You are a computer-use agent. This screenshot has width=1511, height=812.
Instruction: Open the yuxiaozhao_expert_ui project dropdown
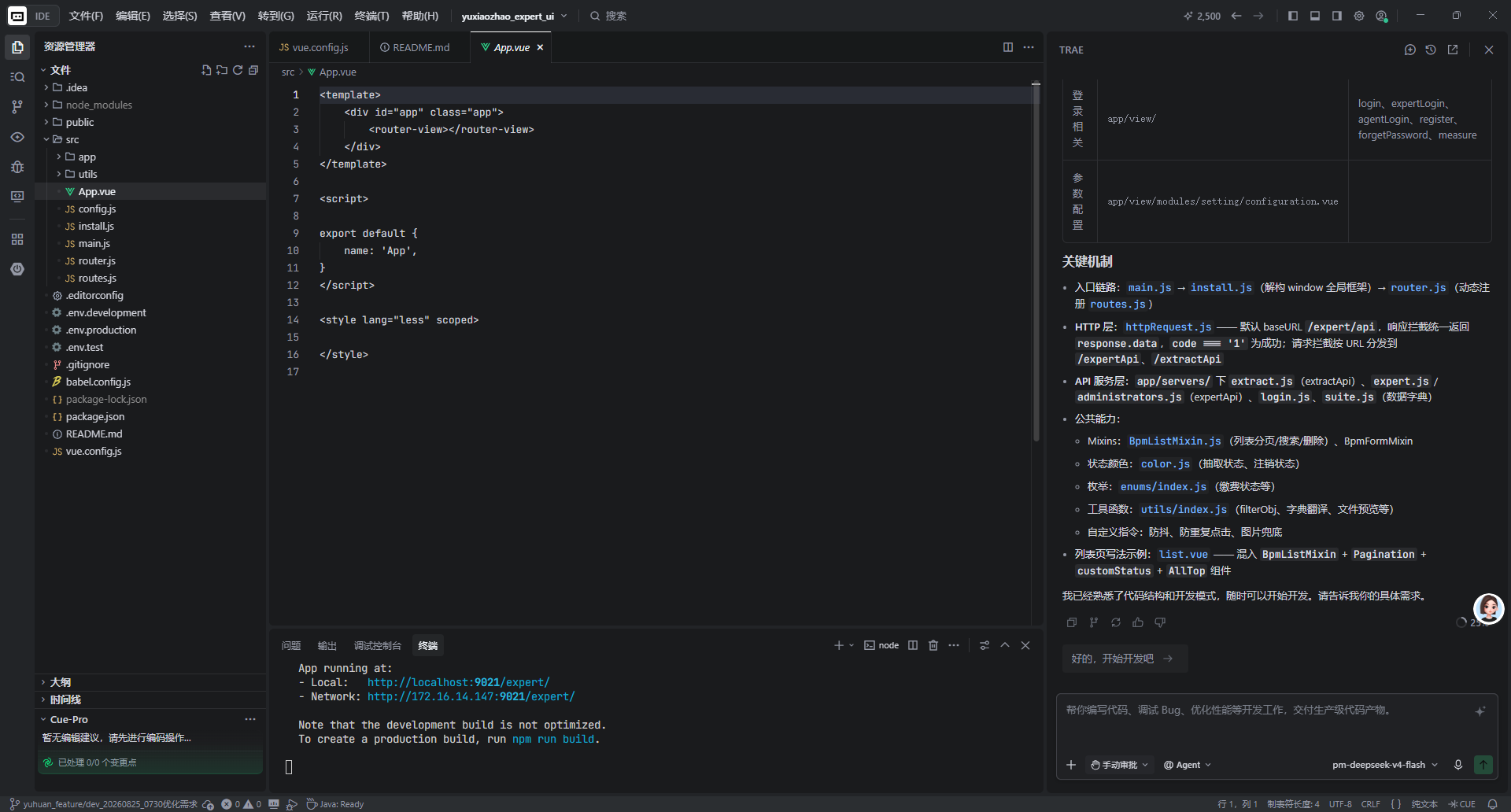click(514, 16)
